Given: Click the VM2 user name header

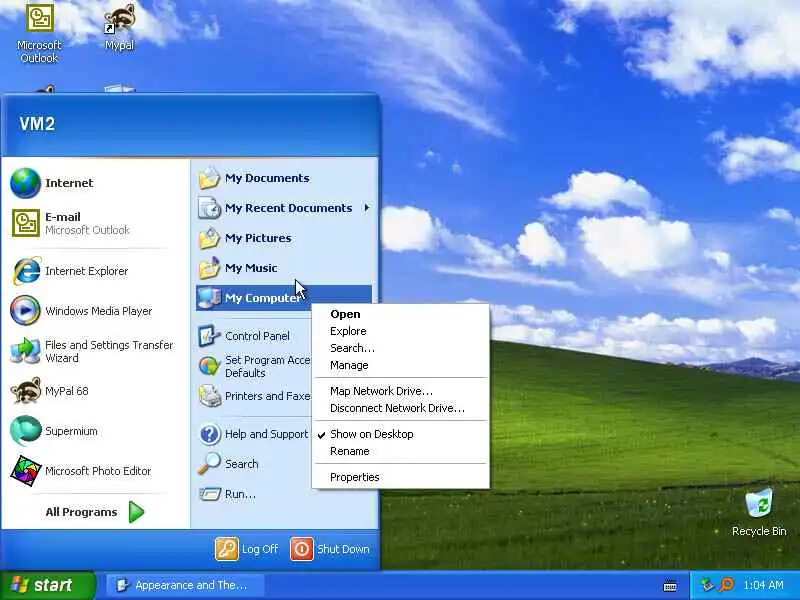Looking at the screenshot, I should click(37, 123).
